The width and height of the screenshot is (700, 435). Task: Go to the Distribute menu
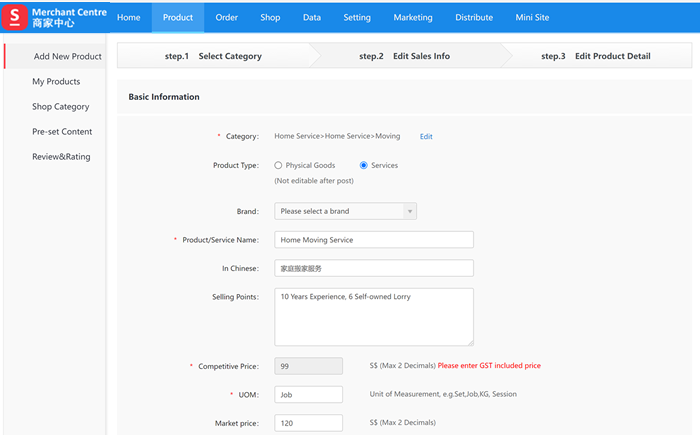[474, 17]
